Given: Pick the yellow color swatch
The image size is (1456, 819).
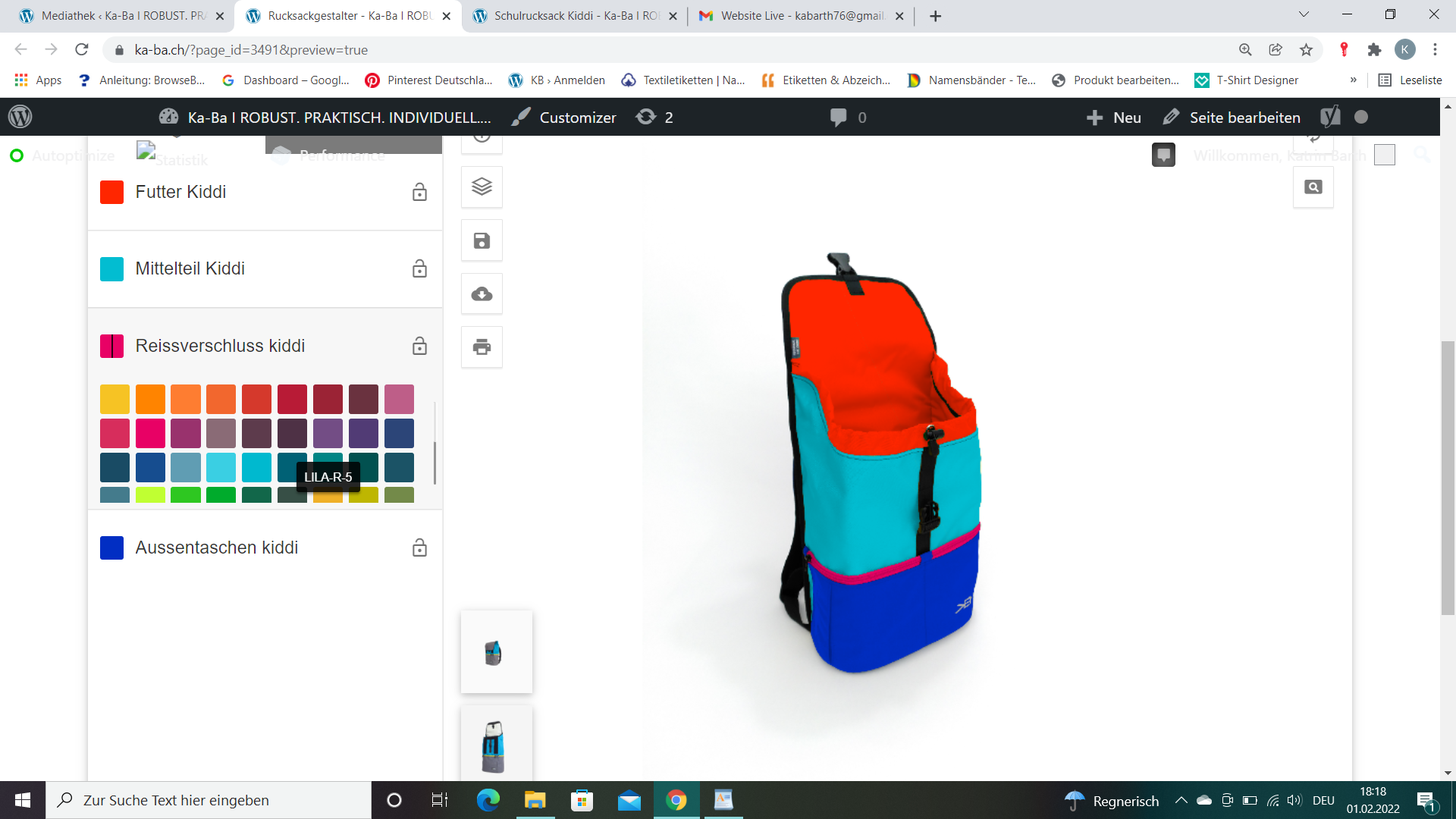Looking at the screenshot, I should pos(115,399).
